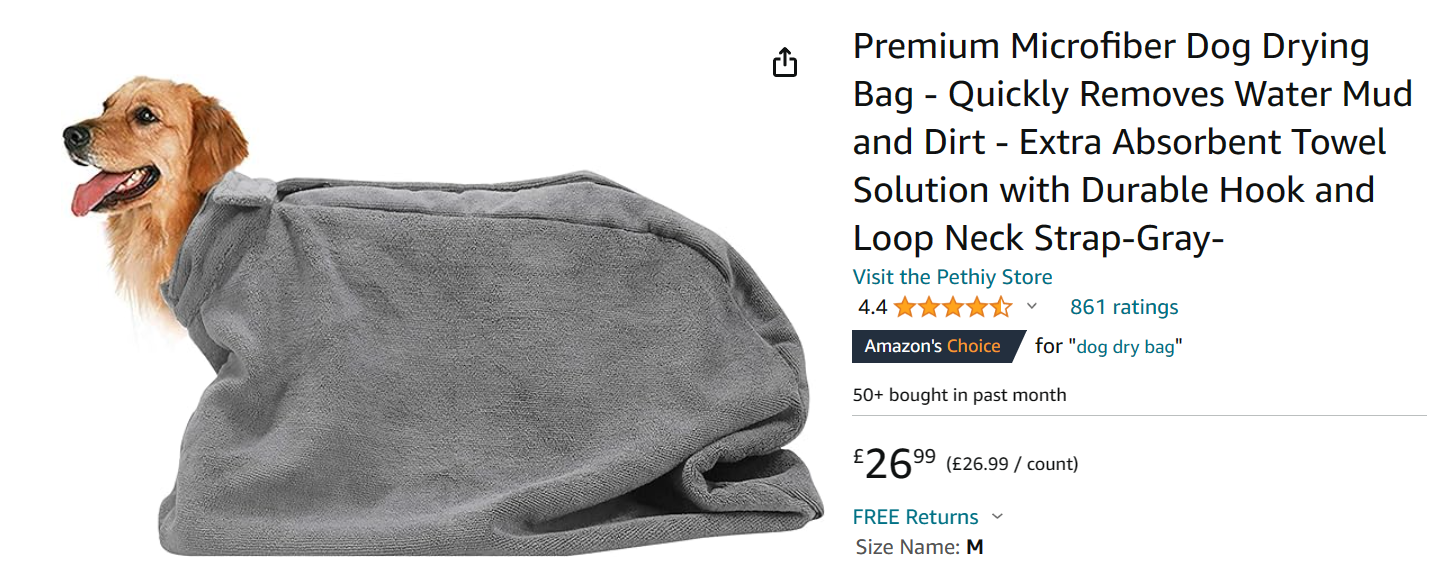The image size is (1445, 570).
Task: Open the 861 ratings link
Action: tap(1124, 307)
